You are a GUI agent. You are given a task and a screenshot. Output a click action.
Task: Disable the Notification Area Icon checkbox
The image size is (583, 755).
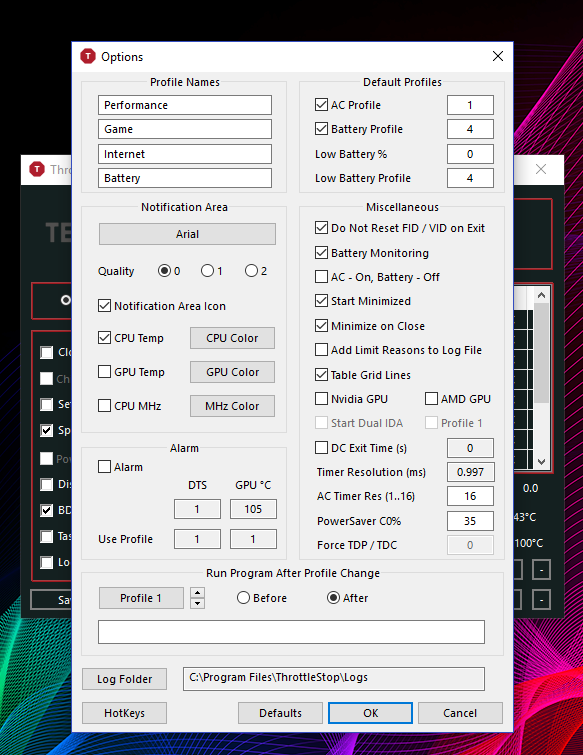[104, 306]
